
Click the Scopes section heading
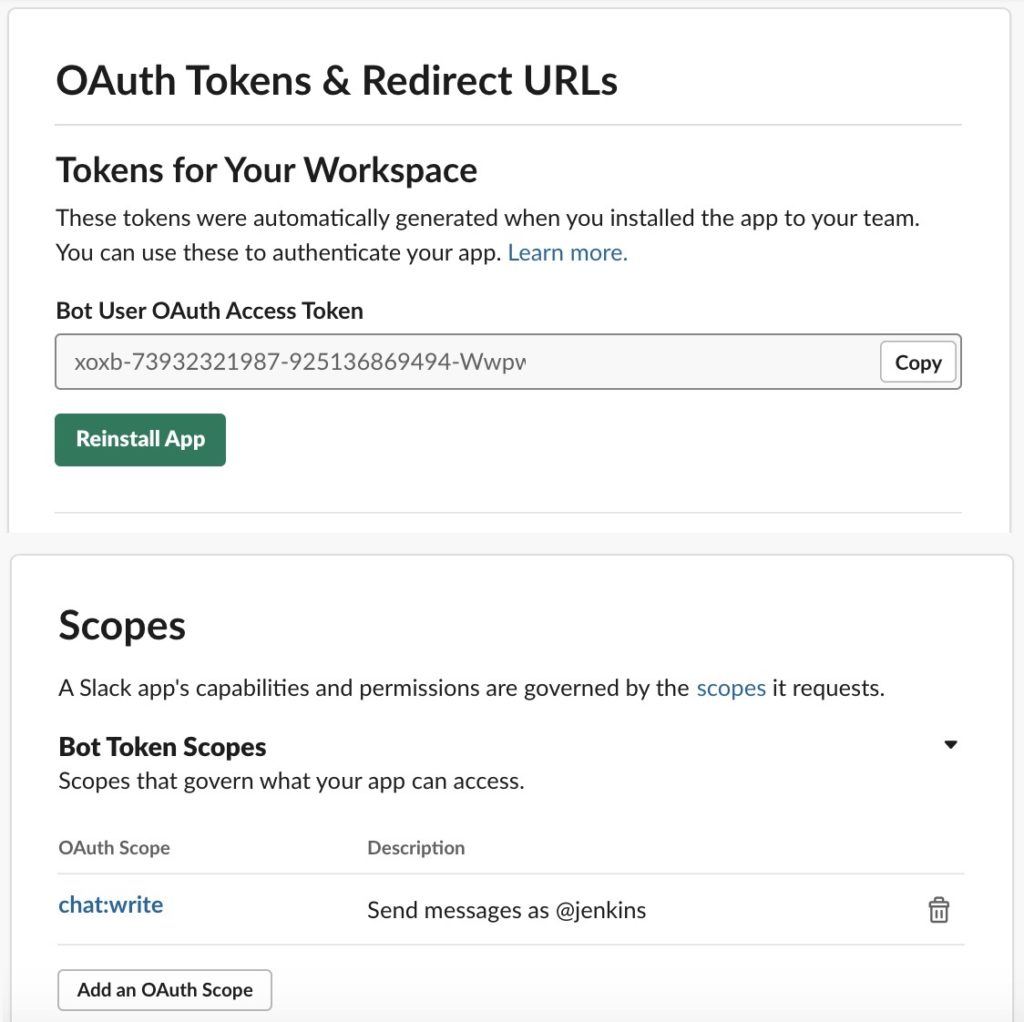click(x=122, y=626)
